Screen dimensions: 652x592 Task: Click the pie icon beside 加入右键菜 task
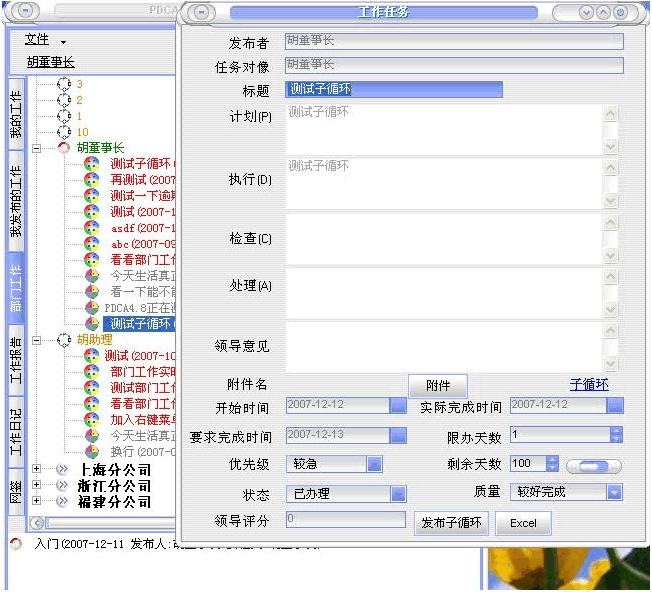coord(91,419)
